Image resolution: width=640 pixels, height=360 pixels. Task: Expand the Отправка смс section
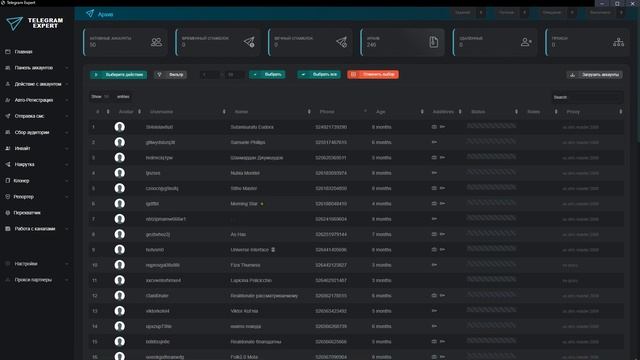pos(37,116)
